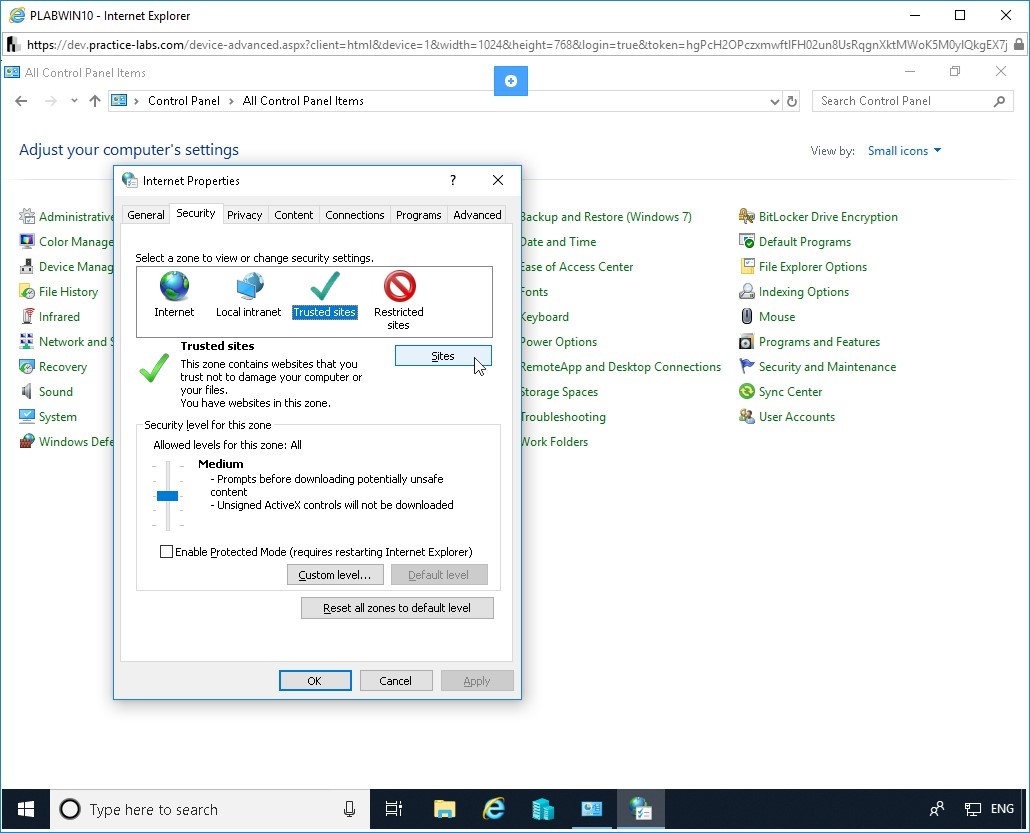Switch to the Connections tab
1030x833 pixels.
click(355, 215)
